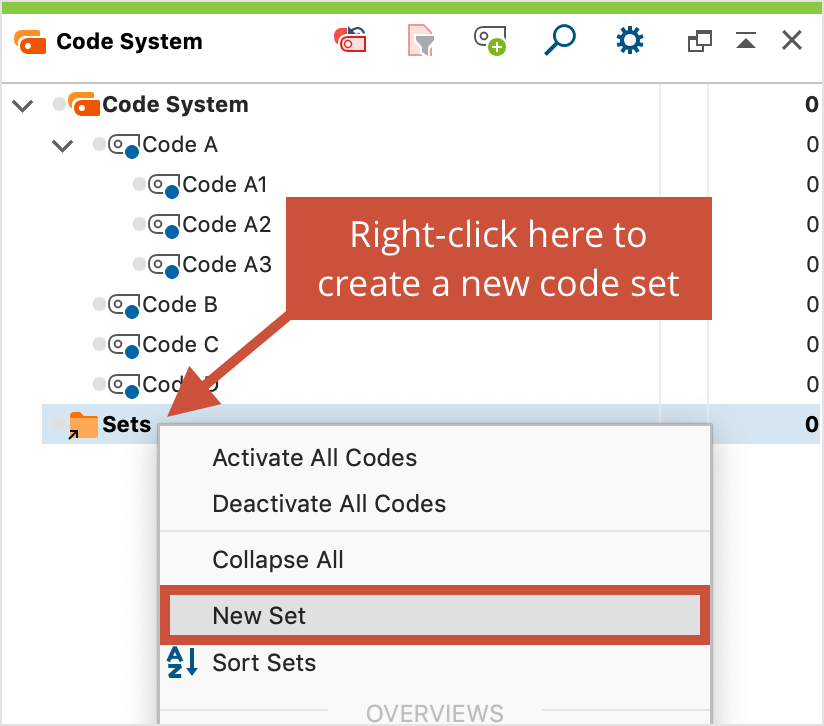824x726 pixels.
Task: Choose Sort Sets from the menu
Action: [x=435, y=662]
